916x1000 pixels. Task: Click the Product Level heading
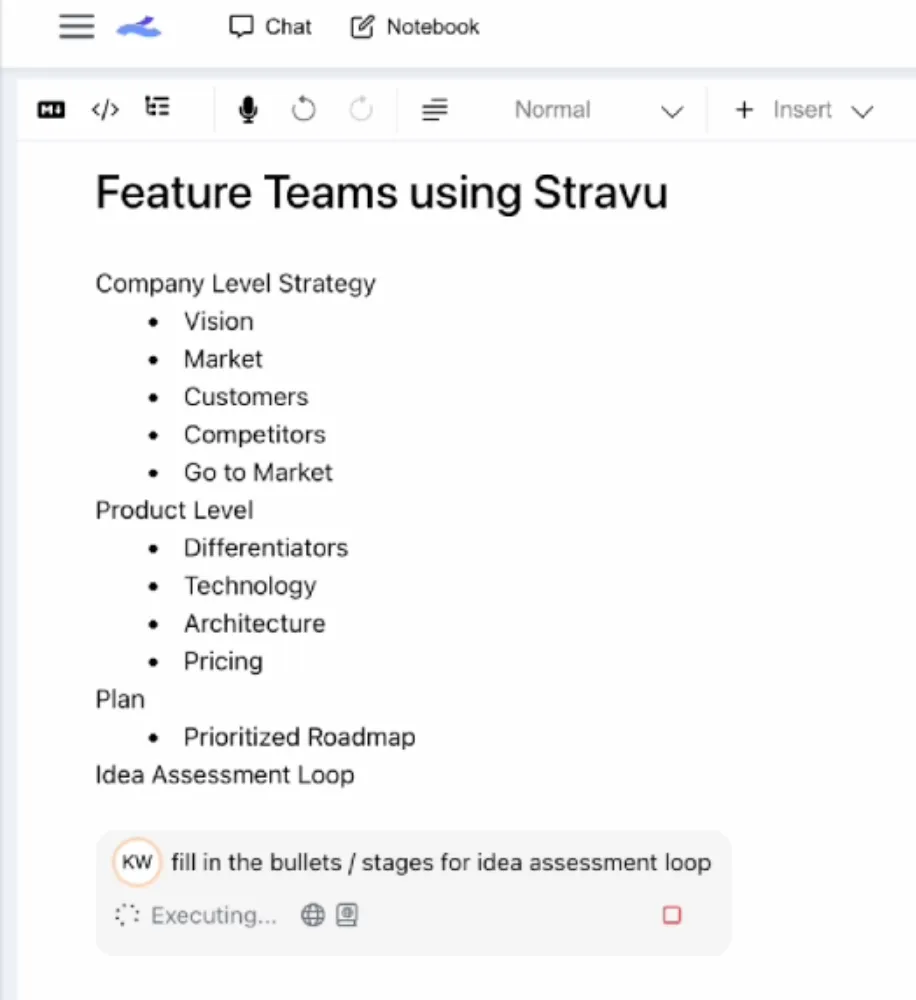coord(174,510)
